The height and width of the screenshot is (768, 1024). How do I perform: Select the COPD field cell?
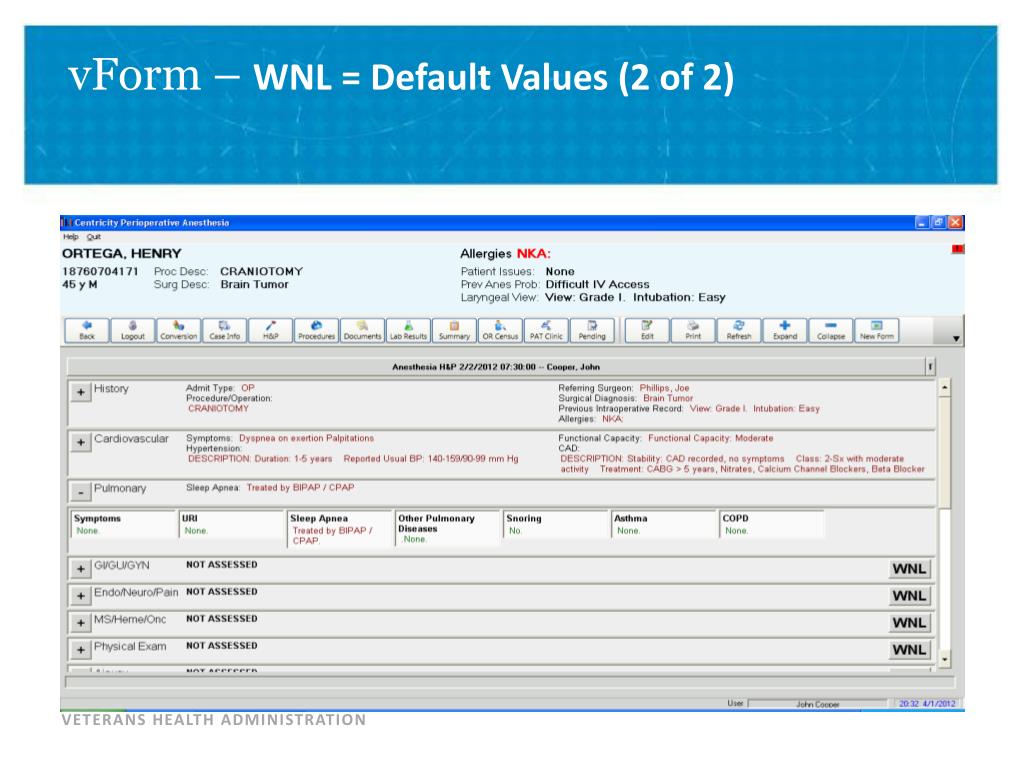tap(771, 524)
